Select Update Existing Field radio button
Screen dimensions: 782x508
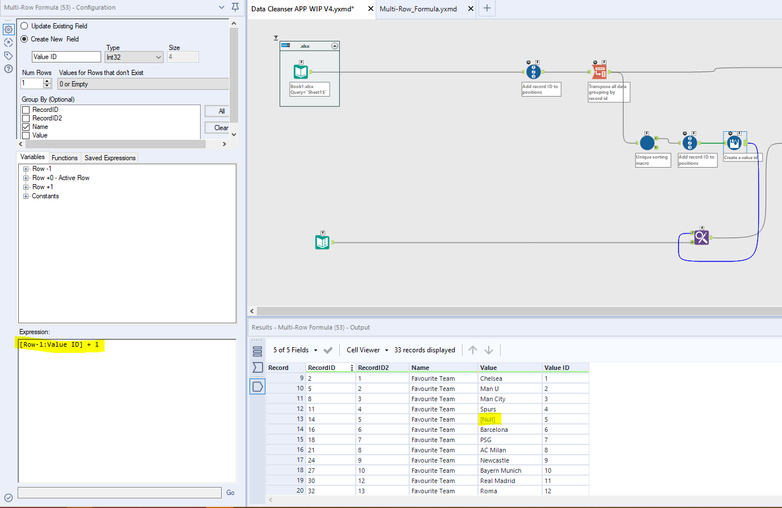[x=25, y=25]
